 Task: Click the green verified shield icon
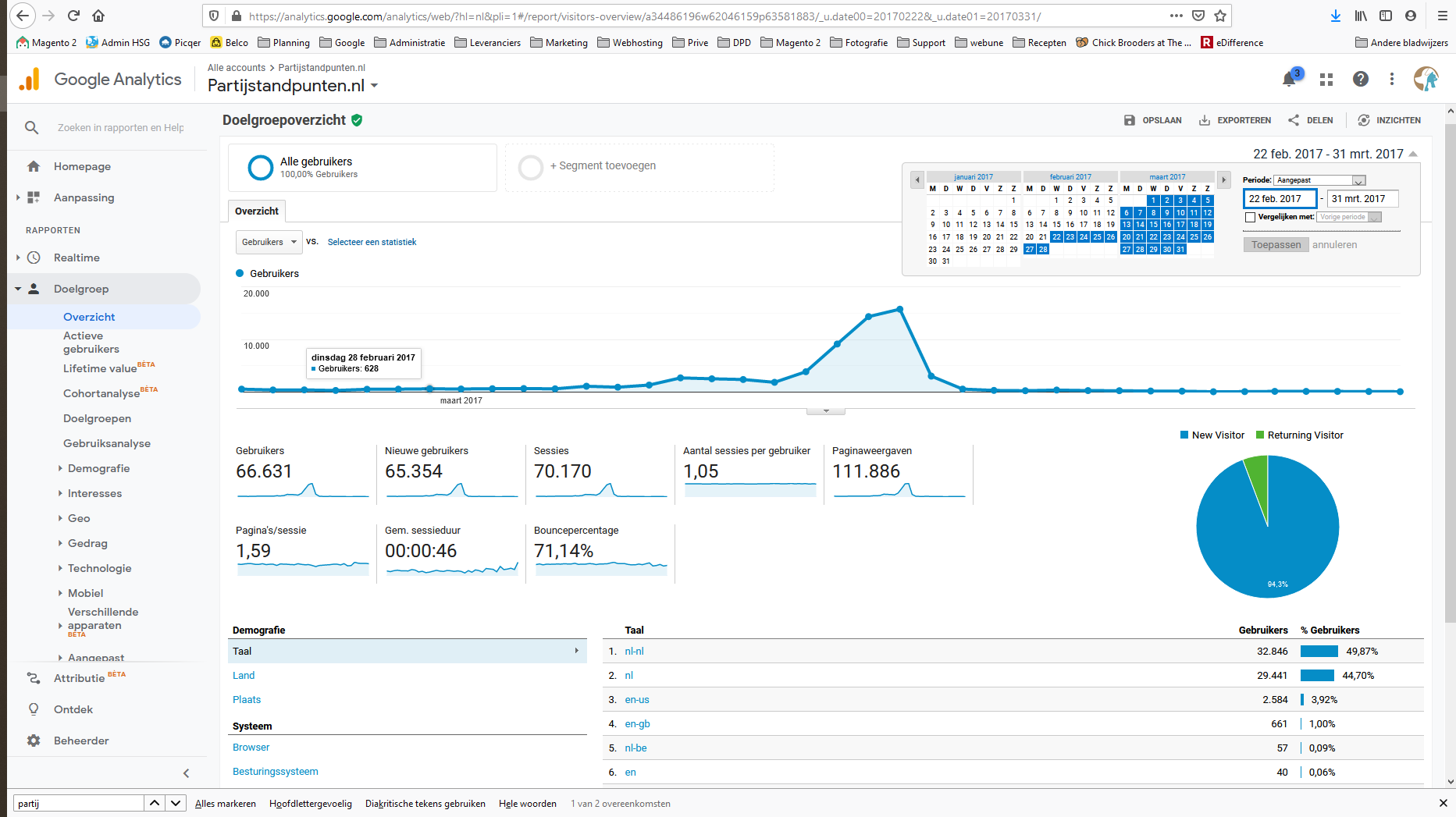pos(357,120)
